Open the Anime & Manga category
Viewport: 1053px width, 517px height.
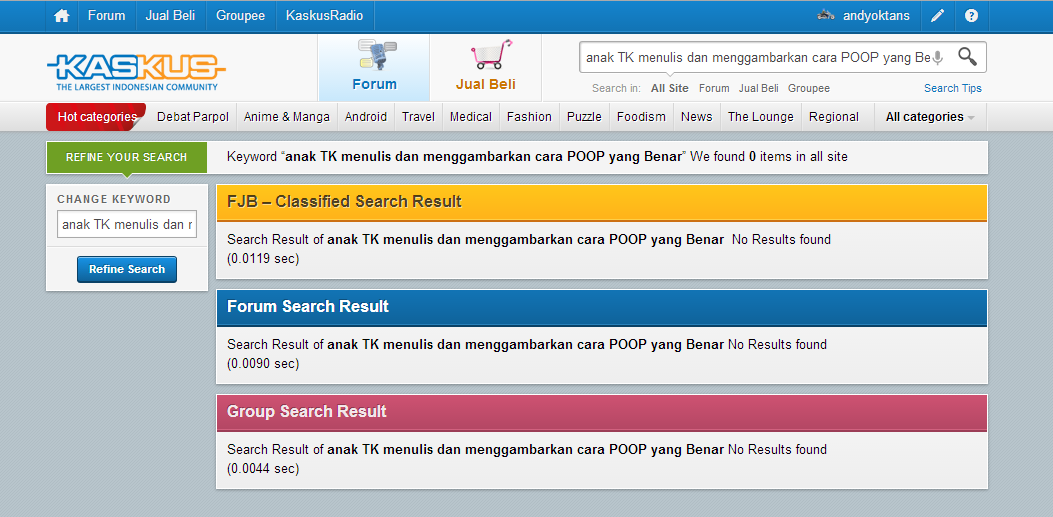[x=287, y=117]
